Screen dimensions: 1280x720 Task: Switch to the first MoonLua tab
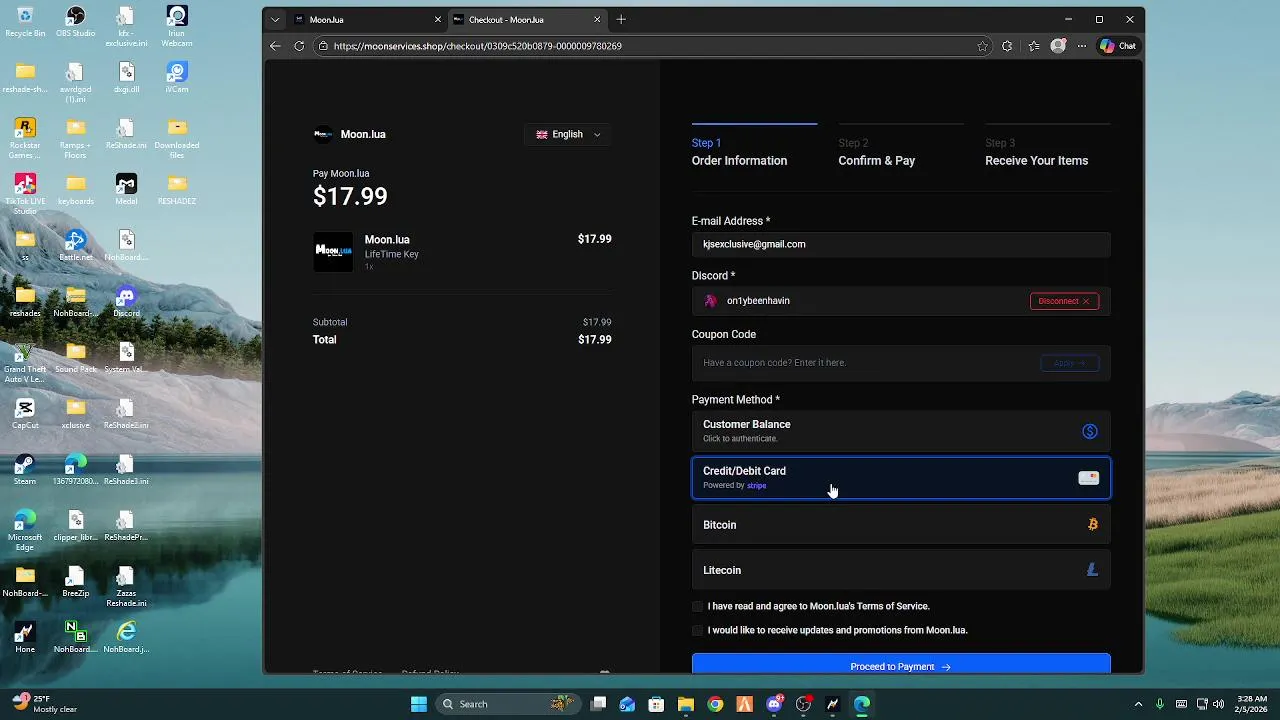(x=366, y=19)
